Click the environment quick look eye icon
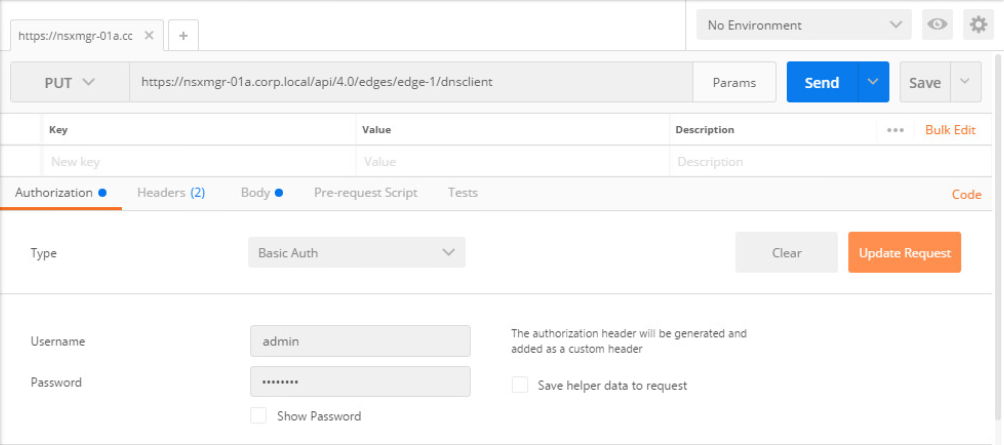Screen dimensions: 1004x445 coord(937,25)
